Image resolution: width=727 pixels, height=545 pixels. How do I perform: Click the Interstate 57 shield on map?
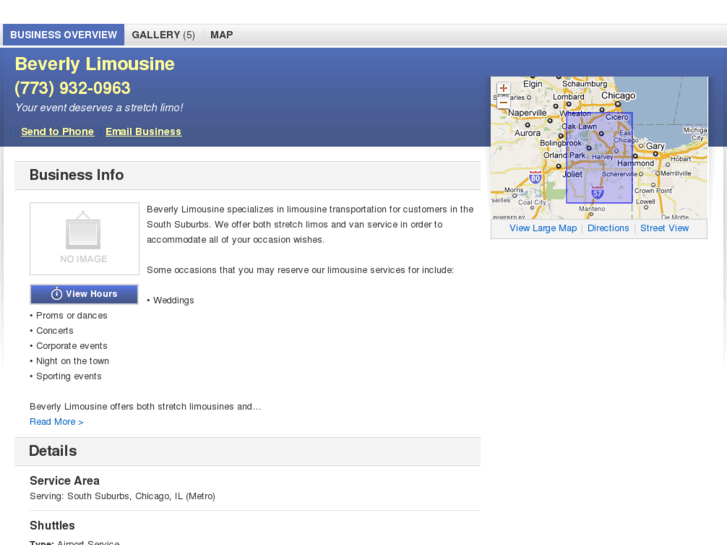(598, 192)
